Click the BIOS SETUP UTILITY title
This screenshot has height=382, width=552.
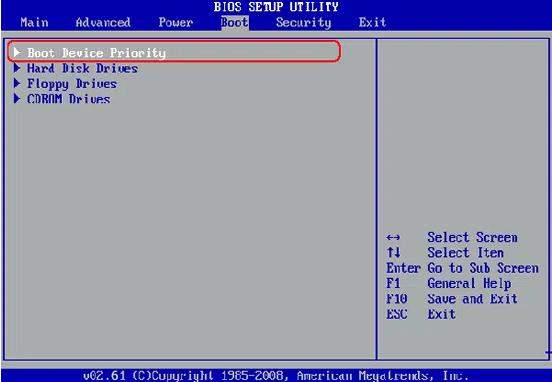[276, 7]
